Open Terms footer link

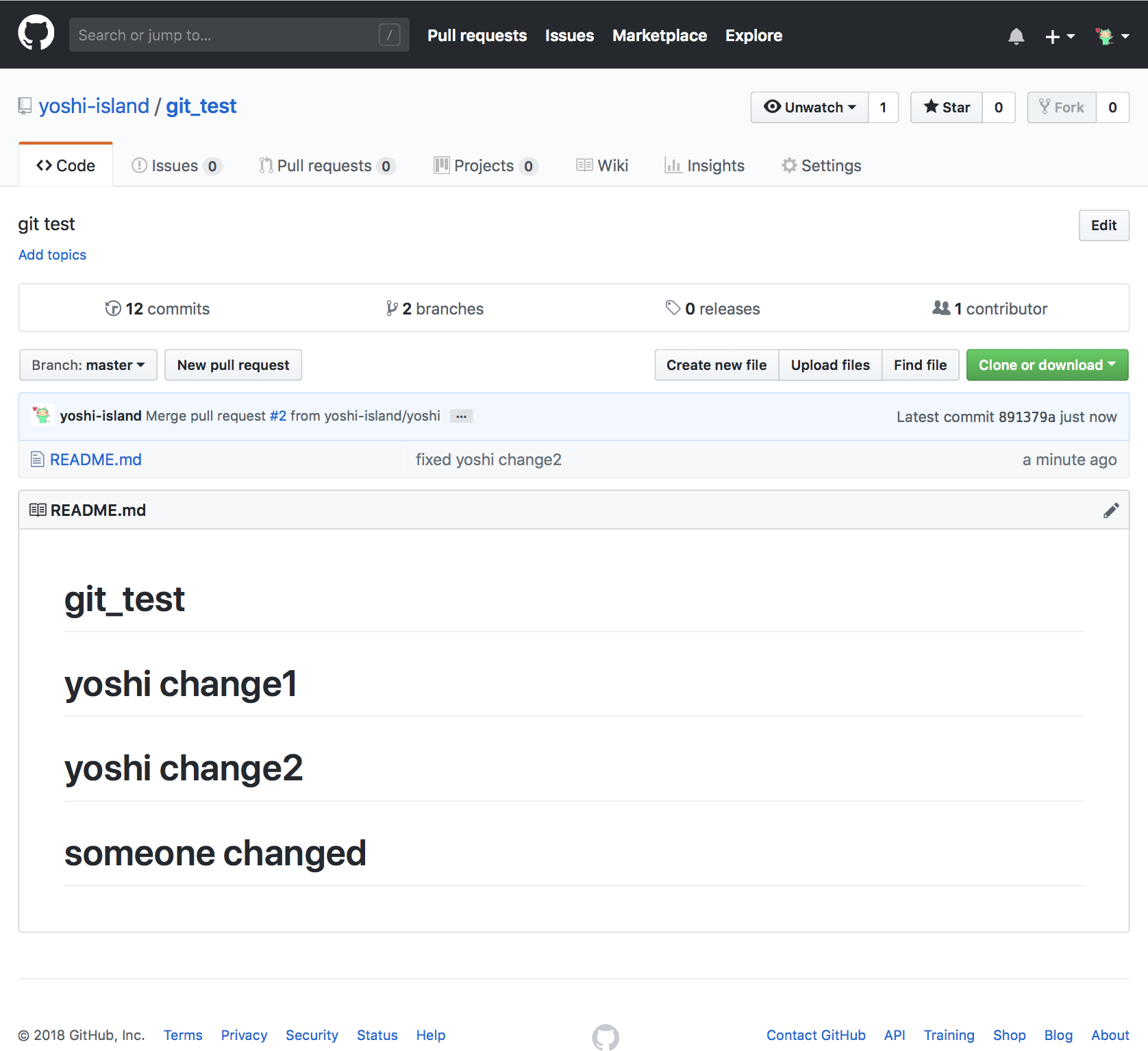(183, 1035)
